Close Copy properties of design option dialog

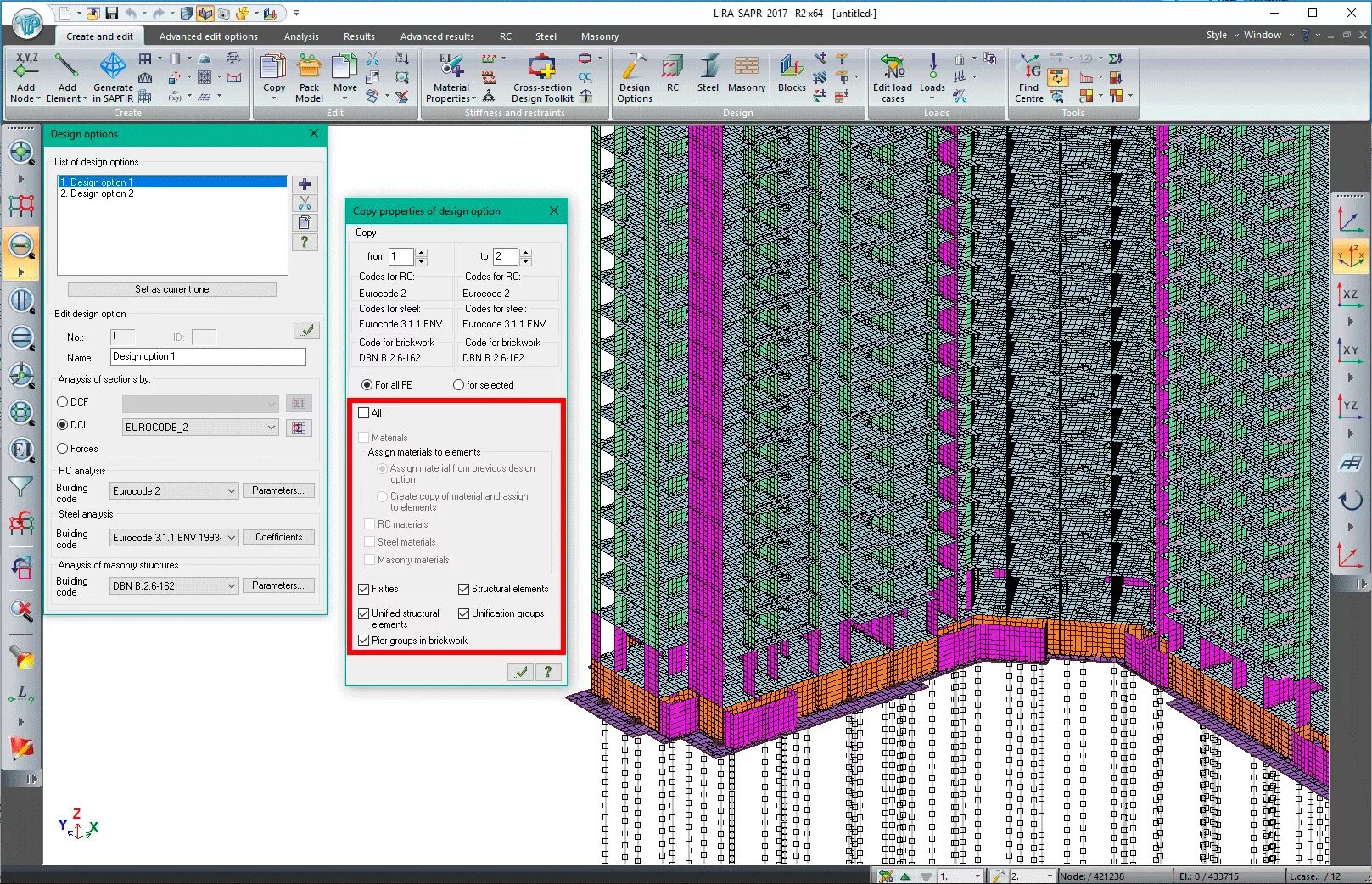pyautogui.click(x=554, y=210)
